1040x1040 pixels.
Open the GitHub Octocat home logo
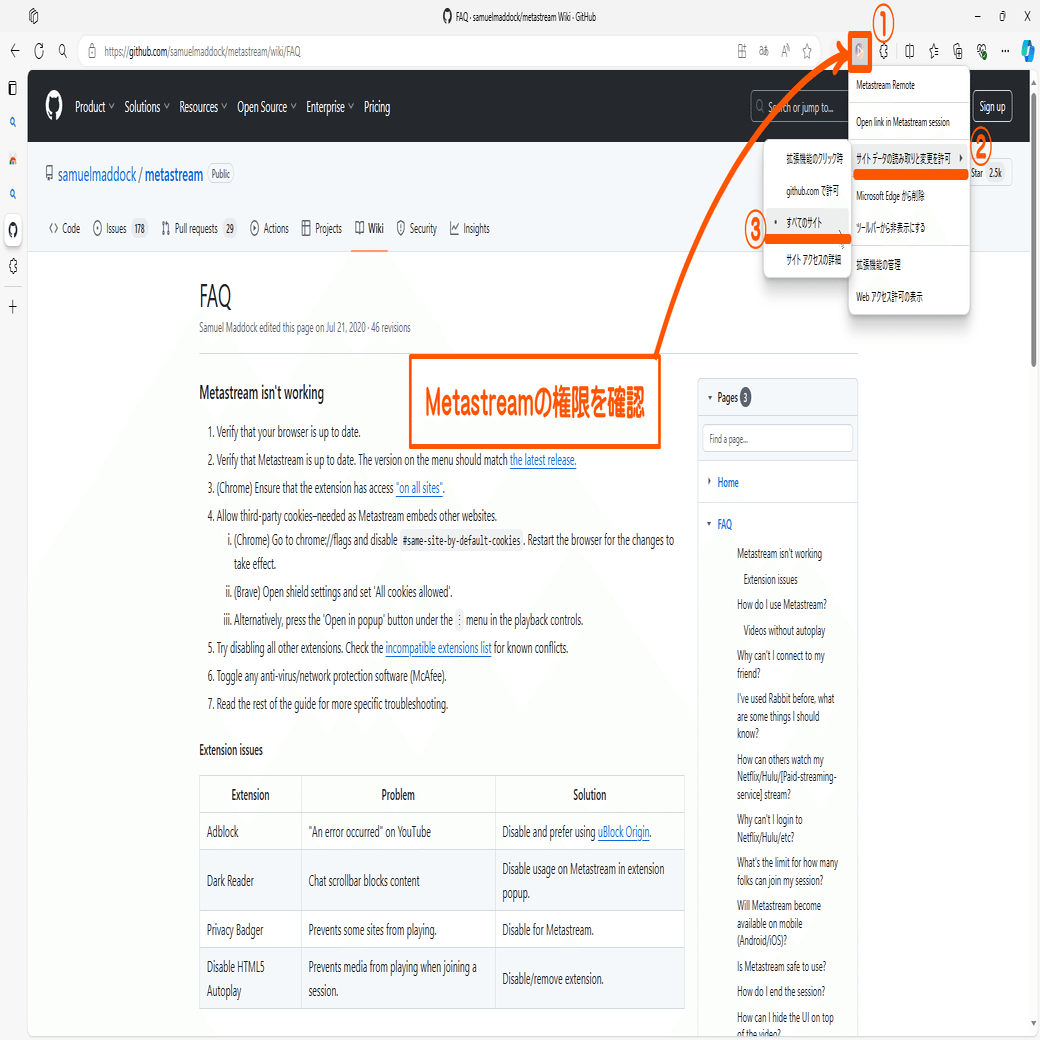pos(54,106)
